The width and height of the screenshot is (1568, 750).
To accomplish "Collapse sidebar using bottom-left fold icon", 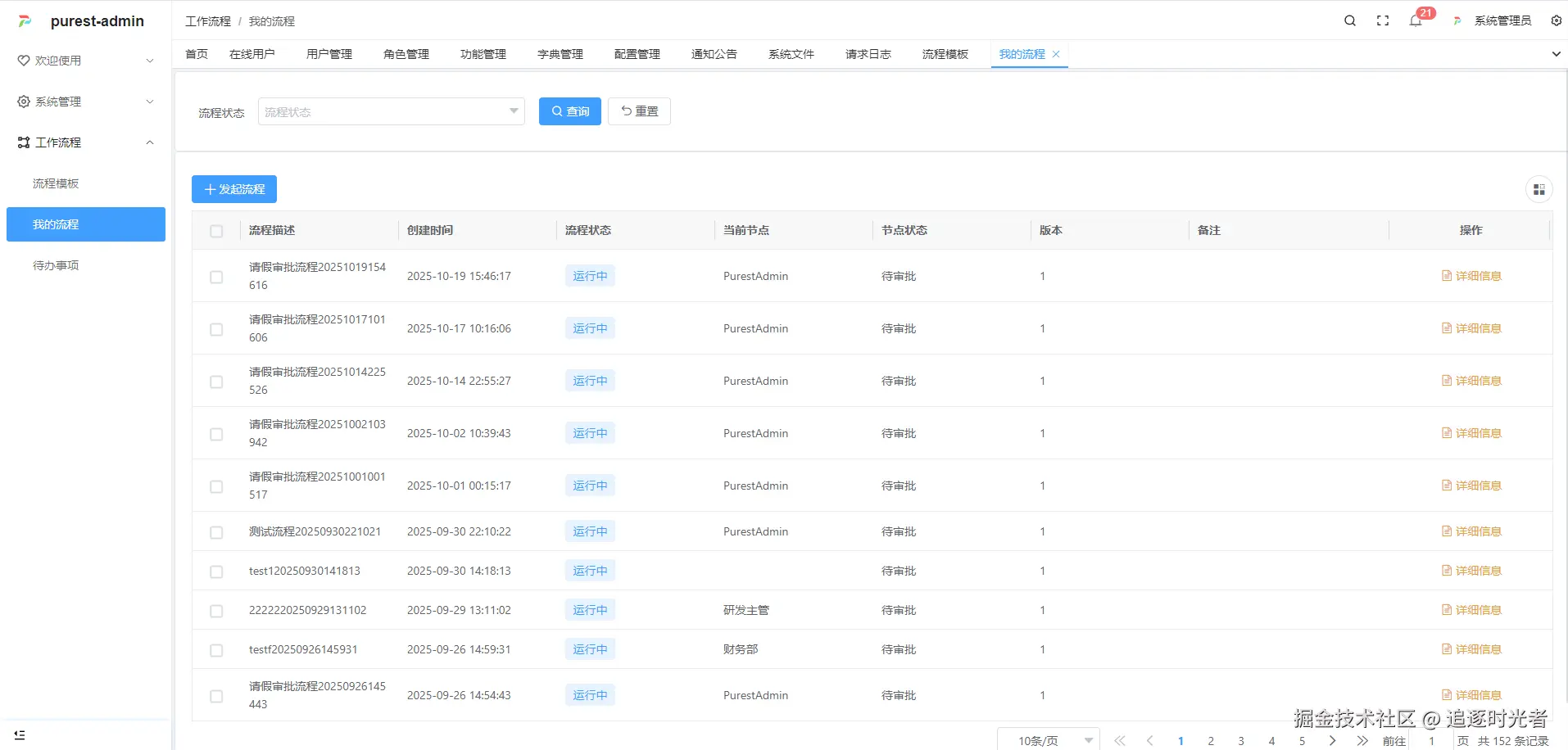I will [20, 735].
